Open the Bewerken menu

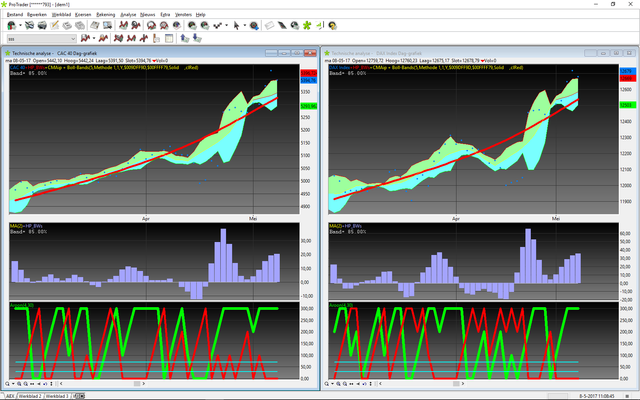click(37, 14)
